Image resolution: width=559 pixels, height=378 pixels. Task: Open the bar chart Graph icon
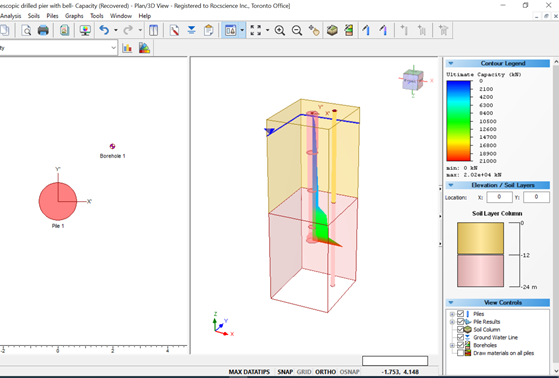pos(127,48)
